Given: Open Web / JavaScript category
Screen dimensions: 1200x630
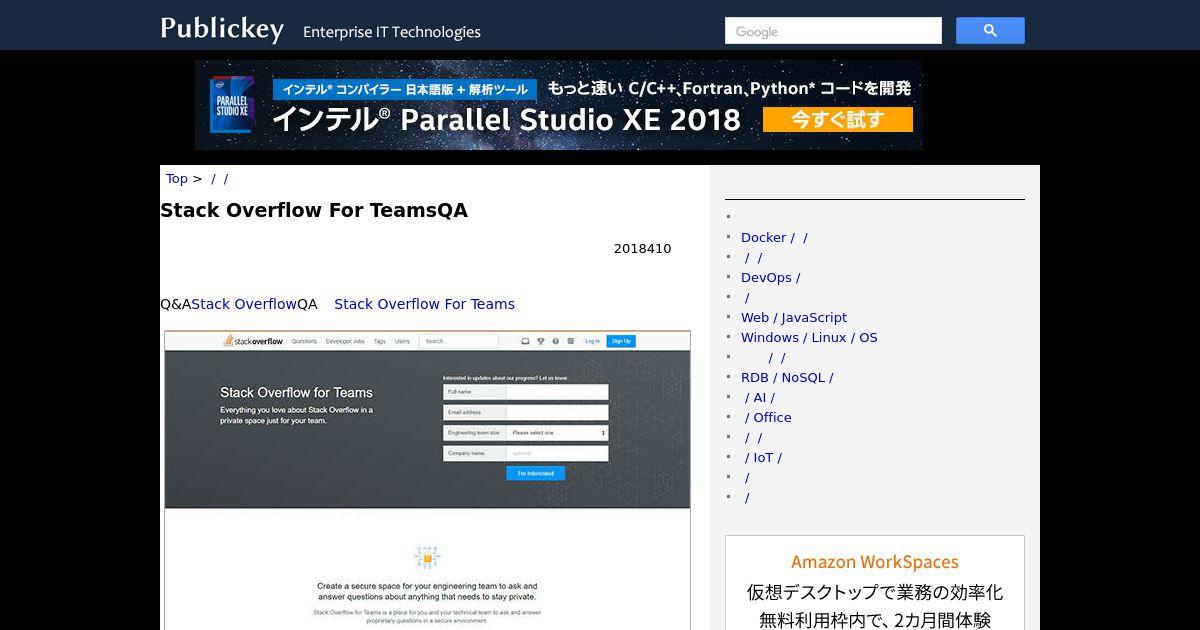Looking at the screenshot, I should point(794,318).
